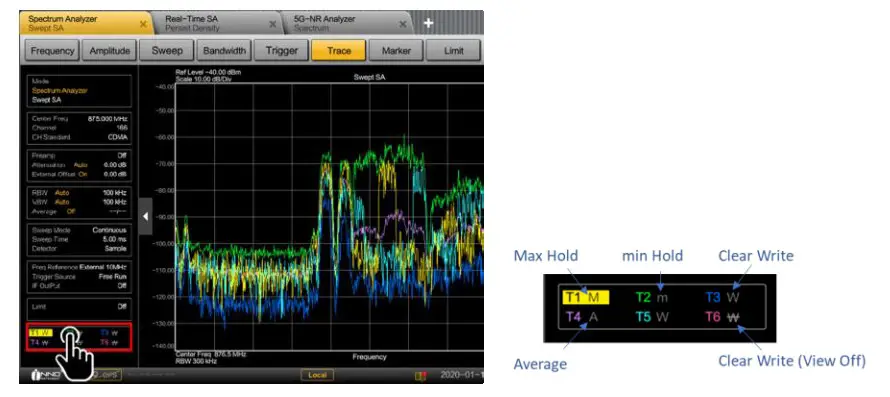Viewport: 890px width, 397px height.
Task: Close the Spectrum Analyzer Swept SA tab
Action: click(x=143, y=24)
